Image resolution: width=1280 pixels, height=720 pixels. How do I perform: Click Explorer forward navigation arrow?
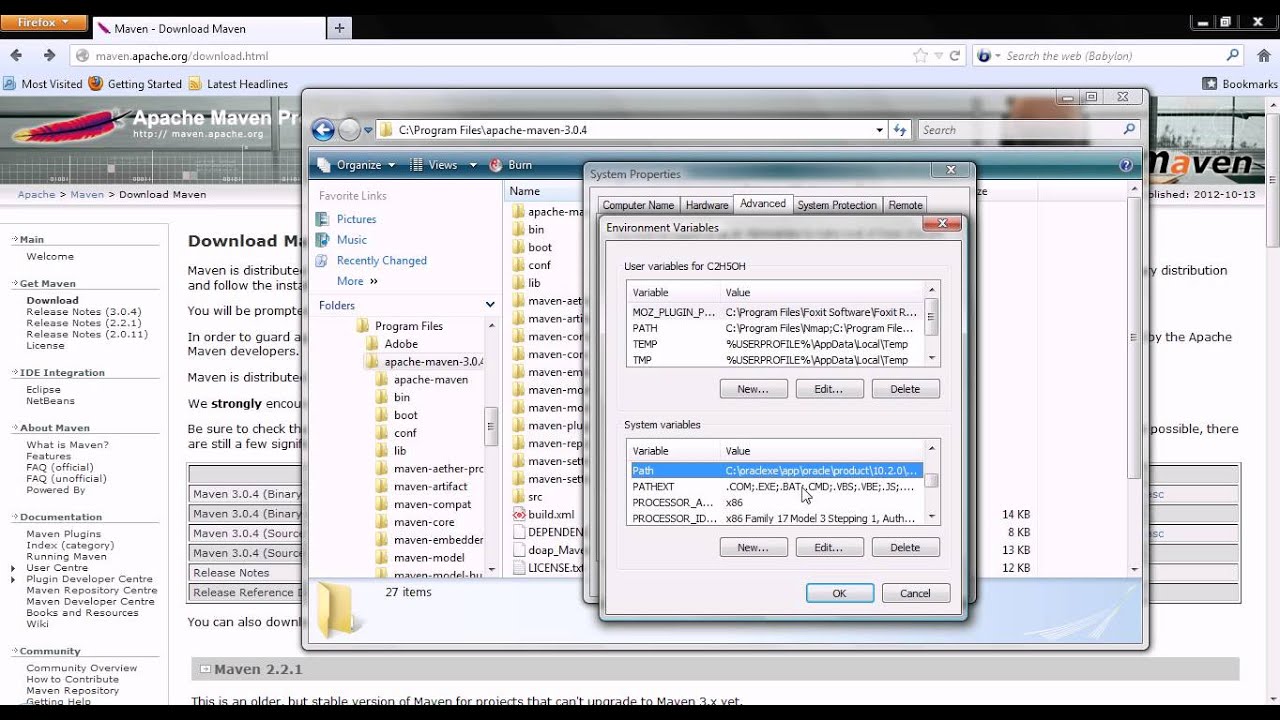coord(349,130)
